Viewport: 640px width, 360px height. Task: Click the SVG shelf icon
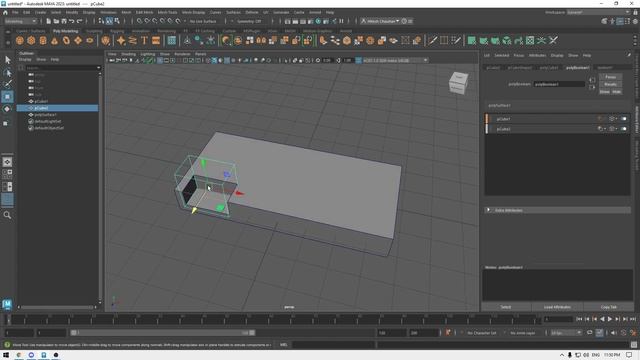(x=156, y=40)
